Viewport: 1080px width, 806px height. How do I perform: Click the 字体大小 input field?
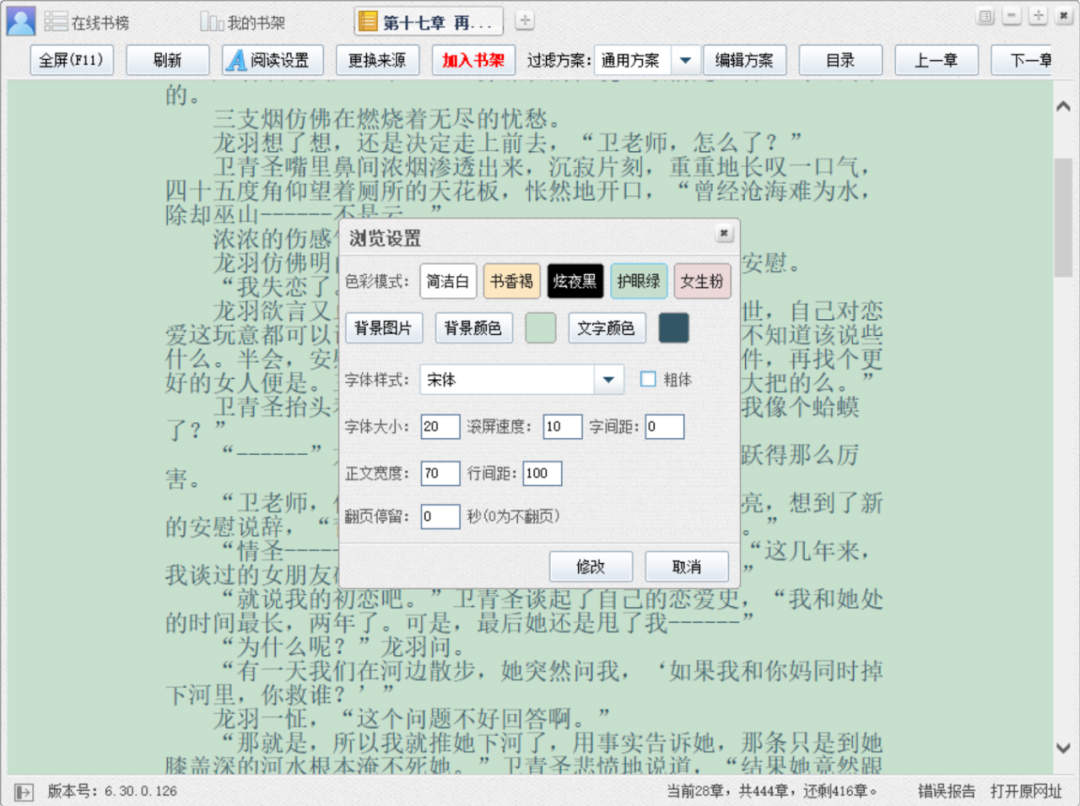tap(440, 427)
